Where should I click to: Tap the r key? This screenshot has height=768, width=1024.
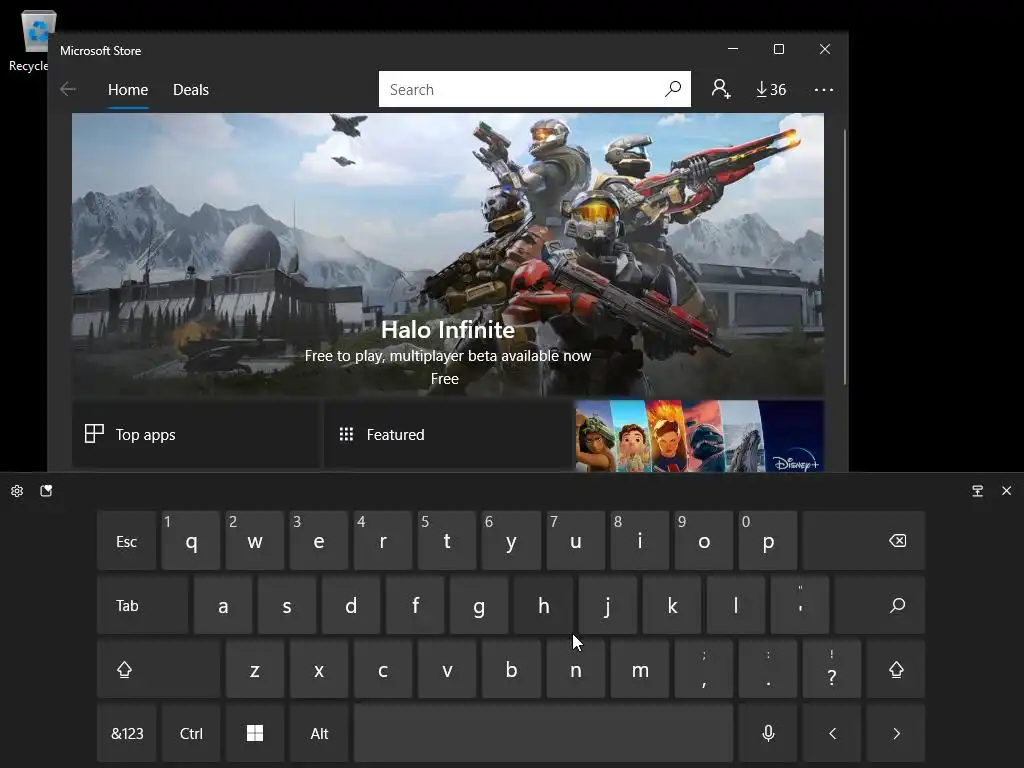[x=383, y=541]
